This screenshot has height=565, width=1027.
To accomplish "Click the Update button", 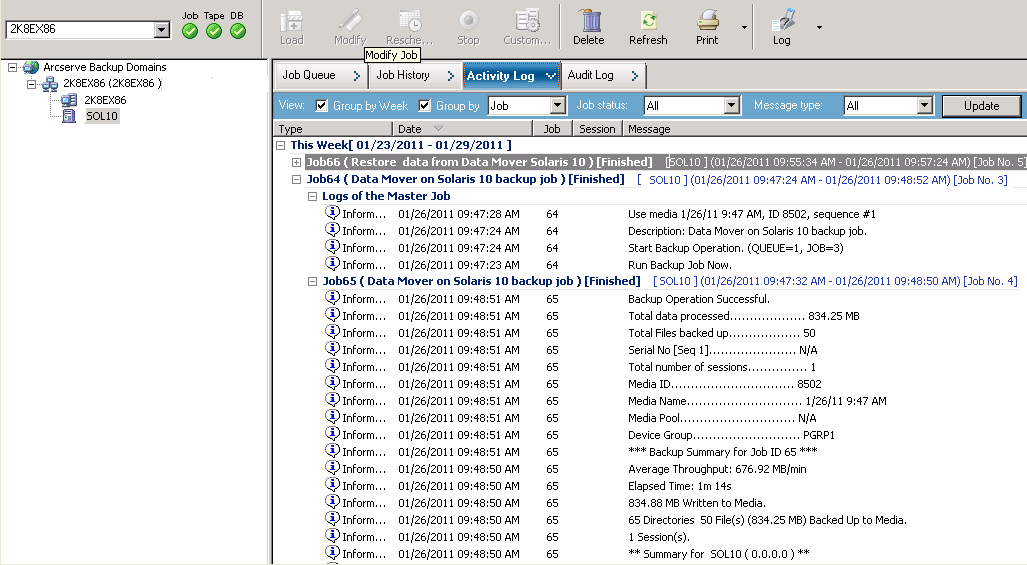I will [x=981, y=106].
